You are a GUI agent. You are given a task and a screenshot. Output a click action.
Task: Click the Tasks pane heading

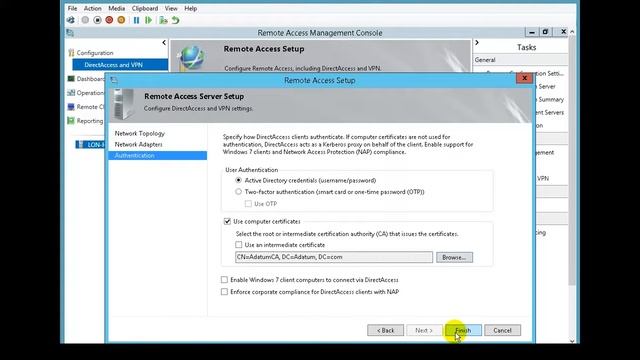[527, 47]
